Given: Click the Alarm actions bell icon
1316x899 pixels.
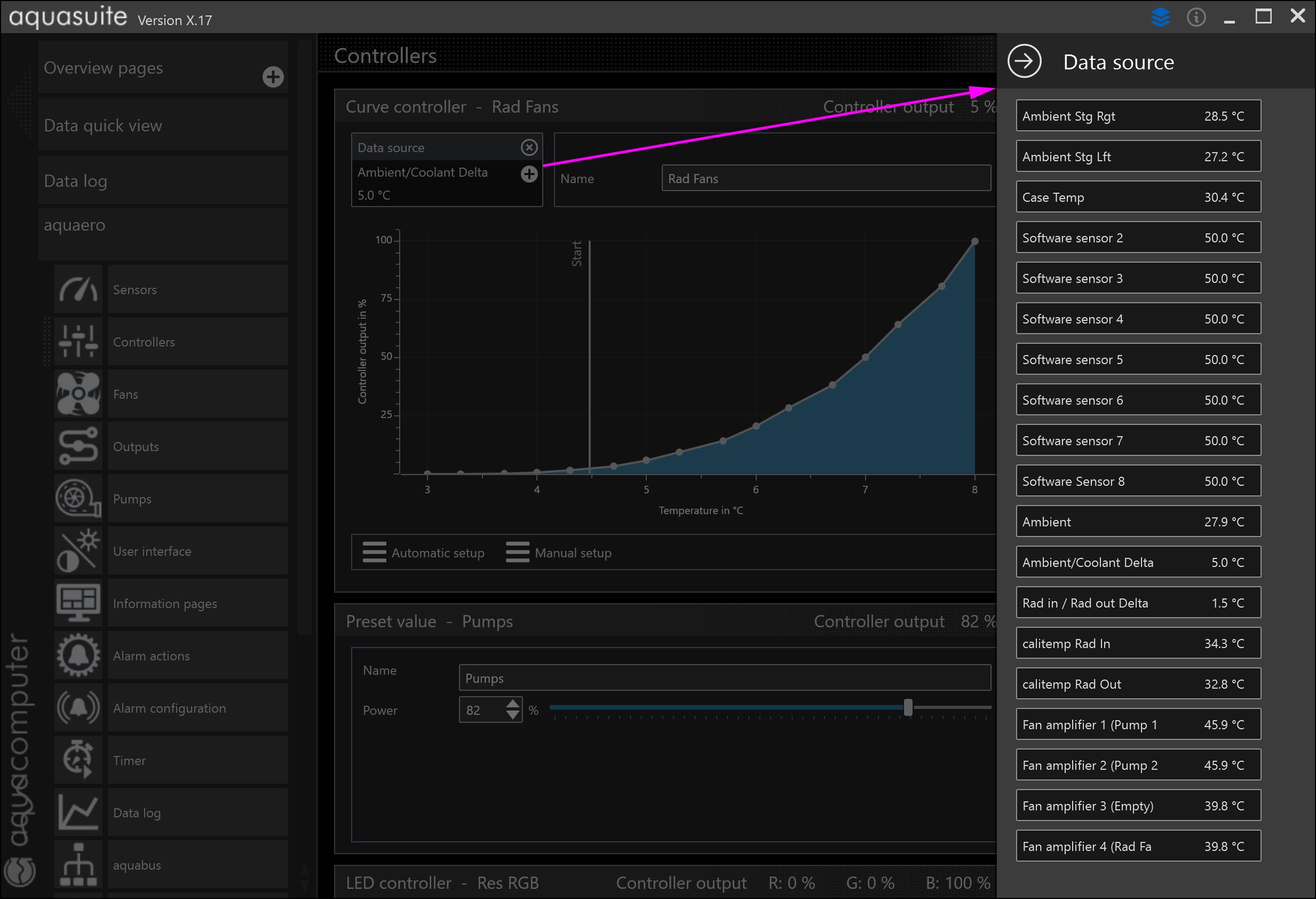Looking at the screenshot, I should pyautogui.click(x=78, y=656).
